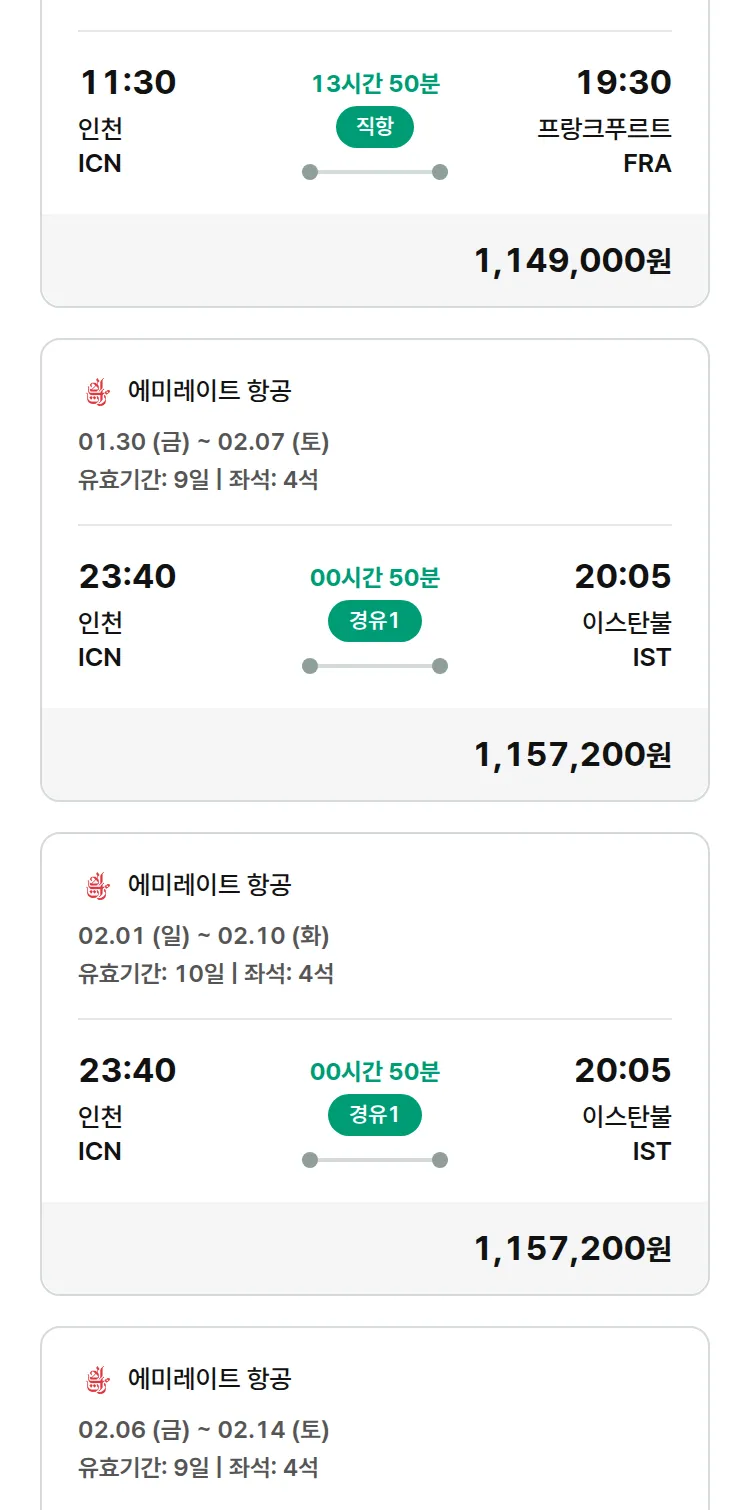Open the 02.06 (금) ~ 02.14 (토) date range
The width and height of the screenshot is (750, 1510).
coord(204,1430)
